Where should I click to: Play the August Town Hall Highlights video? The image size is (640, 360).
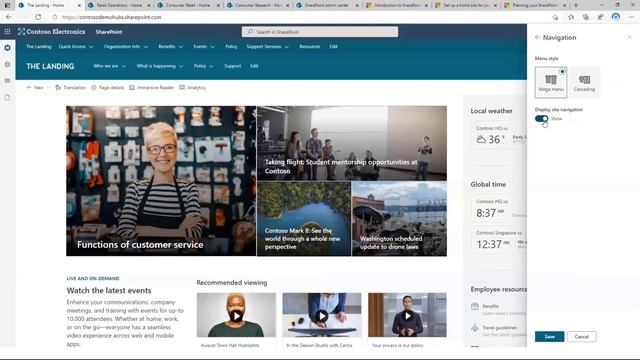click(x=236, y=316)
